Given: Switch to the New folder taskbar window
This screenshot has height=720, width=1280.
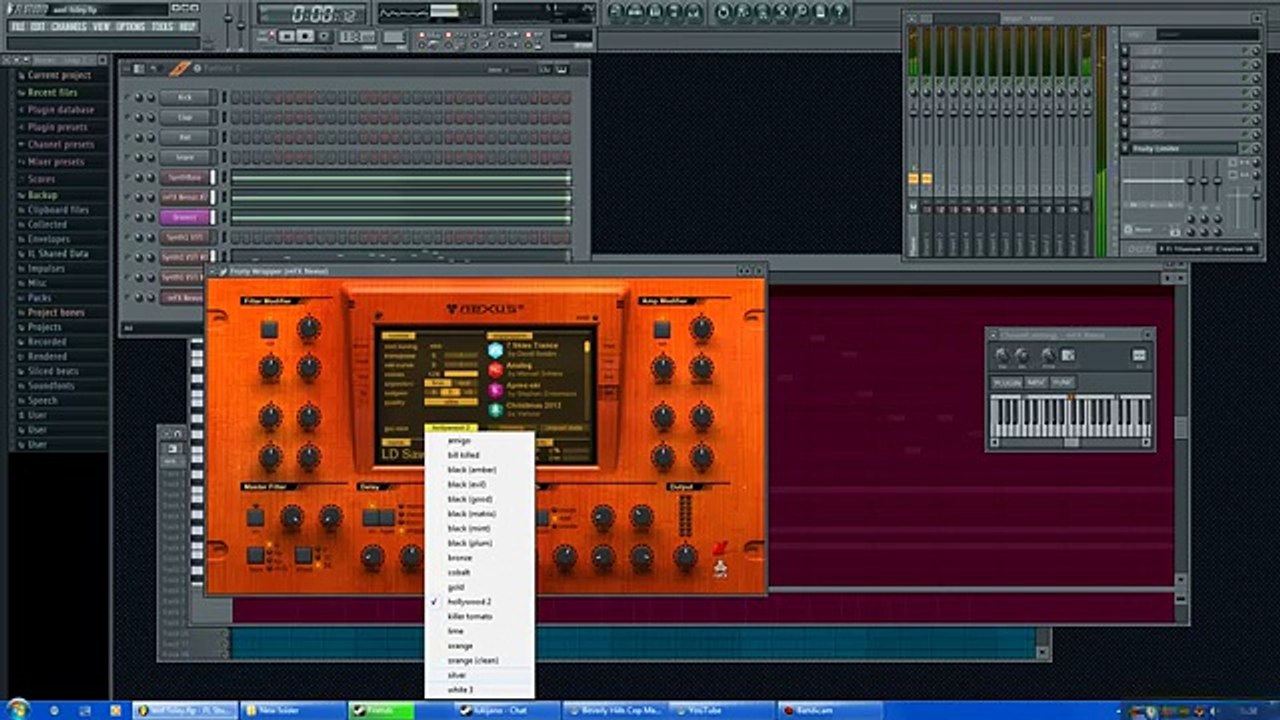Looking at the screenshot, I should (x=288, y=710).
